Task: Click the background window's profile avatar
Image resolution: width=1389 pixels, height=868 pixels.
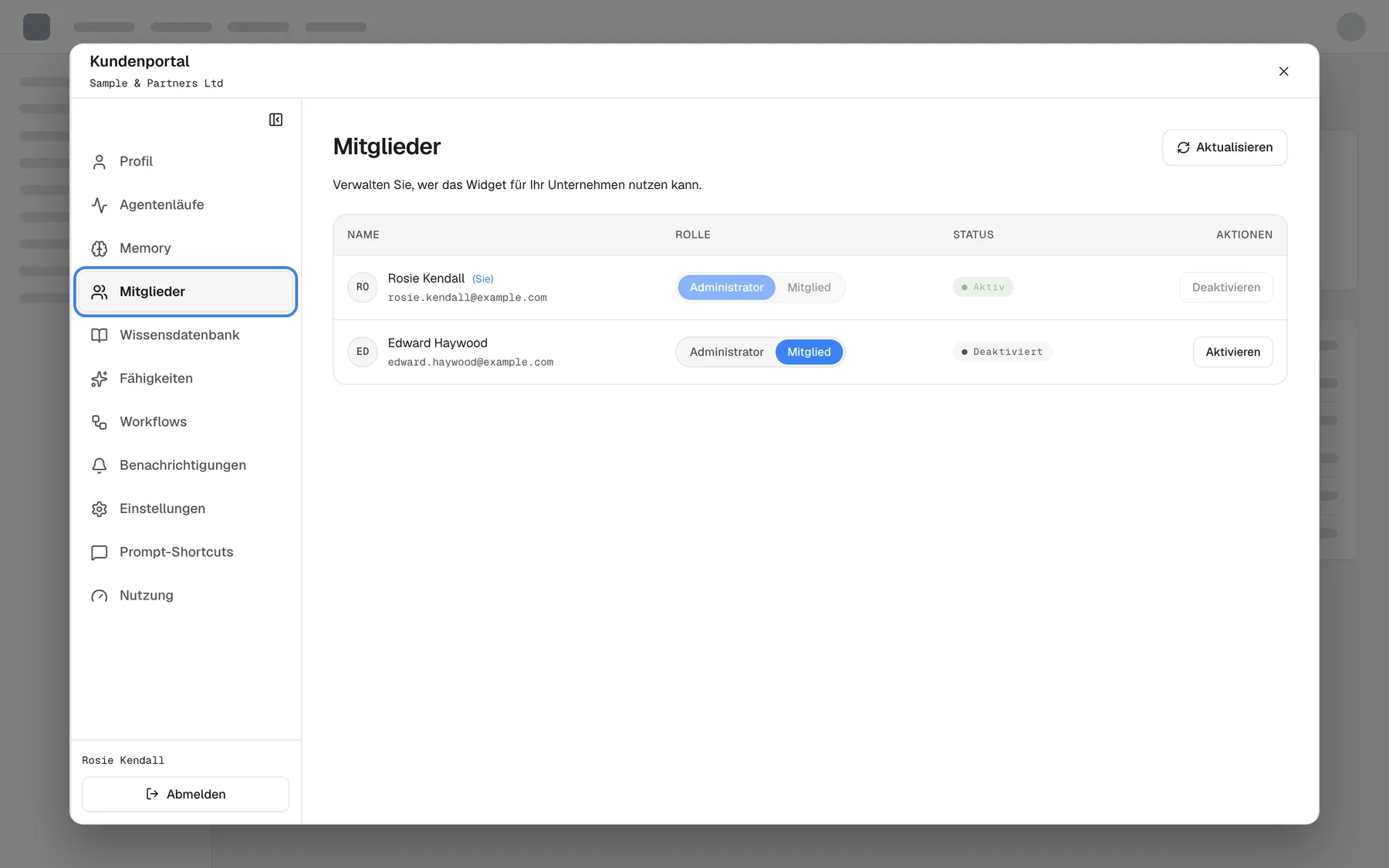Action: (x=1351, y=27)
